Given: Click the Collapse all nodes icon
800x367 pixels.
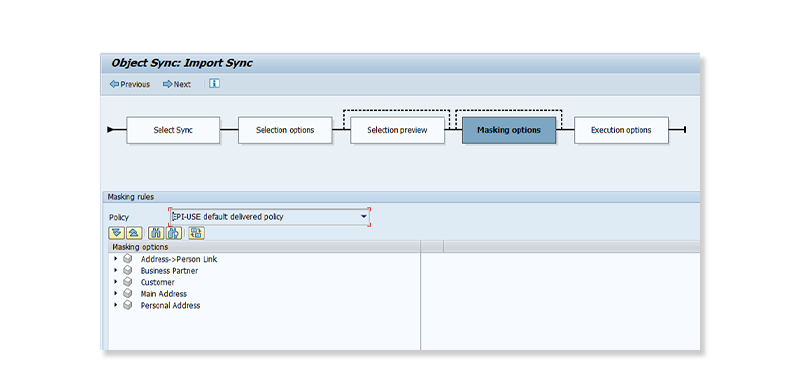Looking at the screenshot, I should pos(134,233).
